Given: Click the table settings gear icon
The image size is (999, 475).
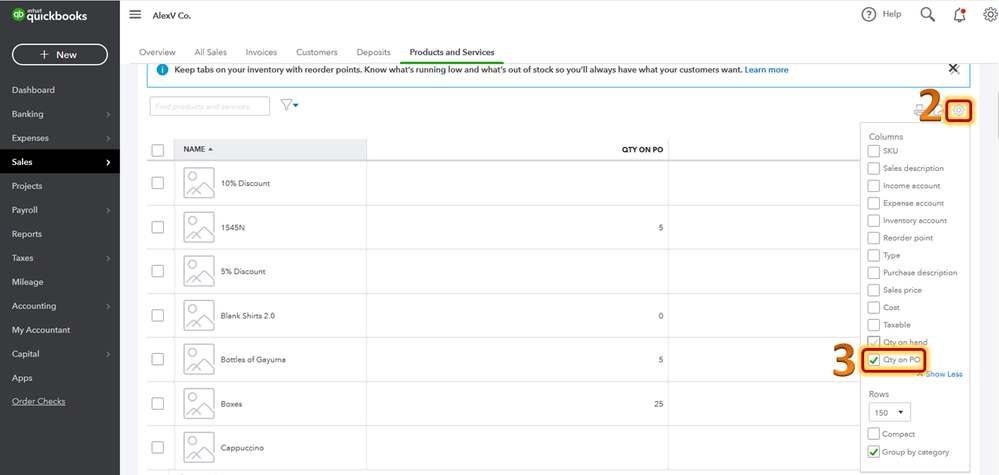Looking at the screenshot, I should pos(959,112).
